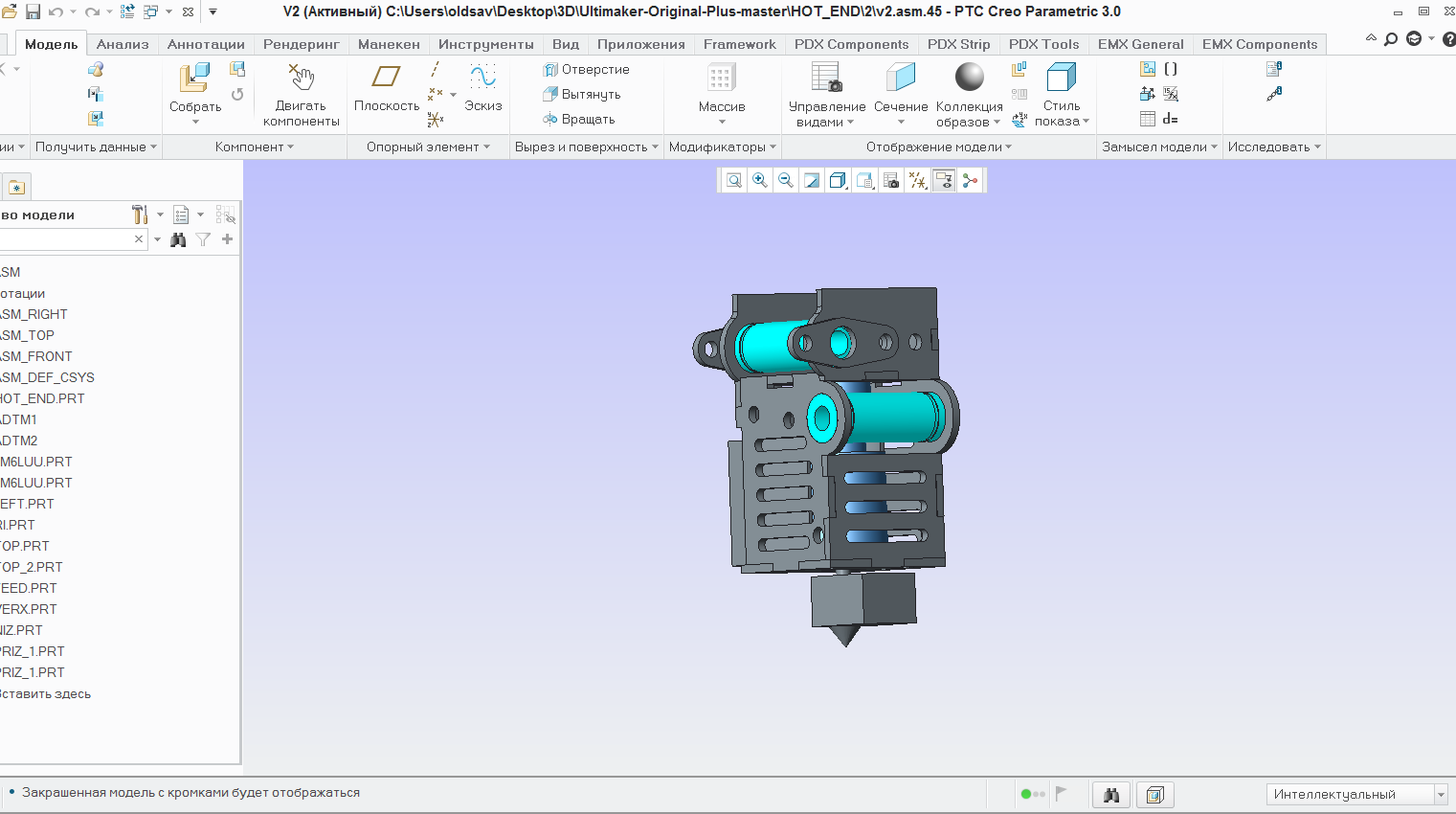The width and height of the screenshot is (1456, 814).
Task: Toggle datum display filters icon
Action: tap(917, 180)
